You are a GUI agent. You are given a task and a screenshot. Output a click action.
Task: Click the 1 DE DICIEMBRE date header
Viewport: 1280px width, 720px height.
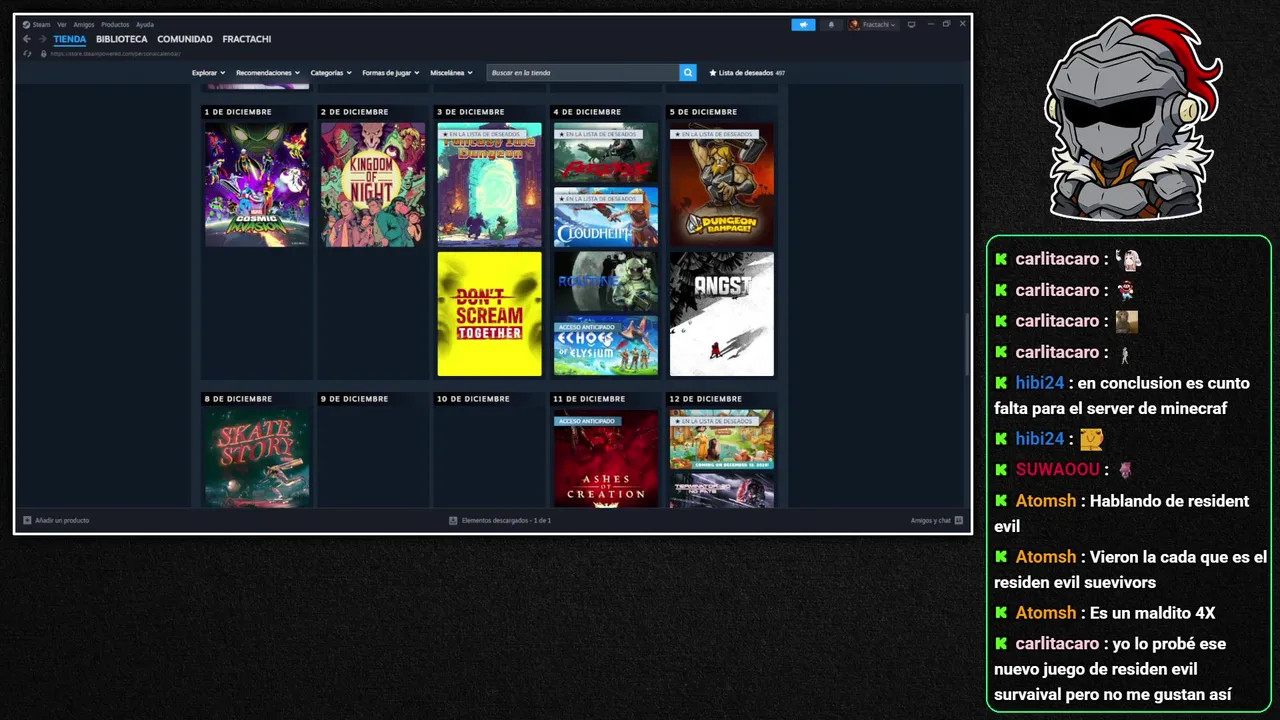[x=238, y=112]
